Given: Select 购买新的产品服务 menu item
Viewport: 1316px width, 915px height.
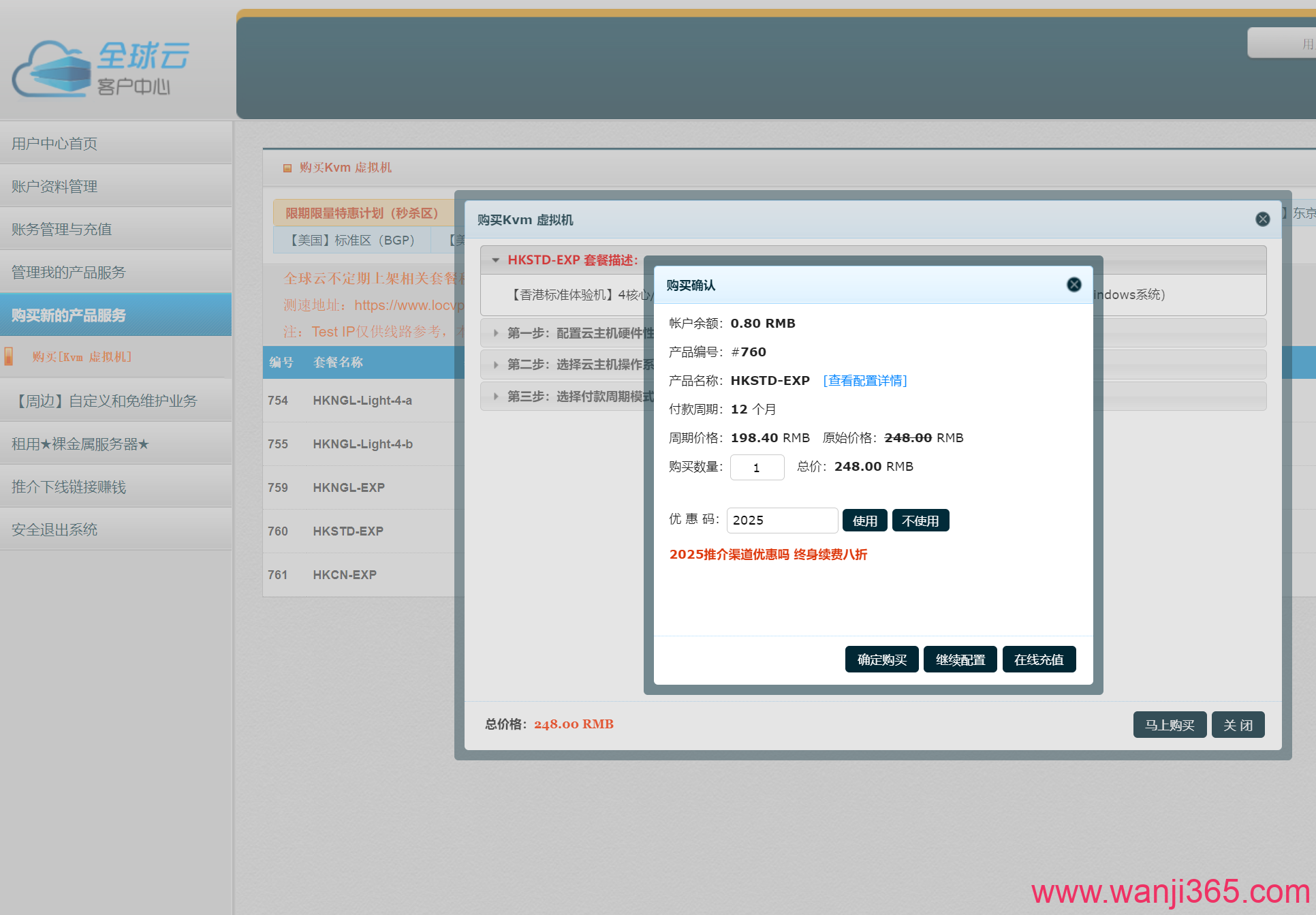Looking at the screenshot, I should point(116,315).
